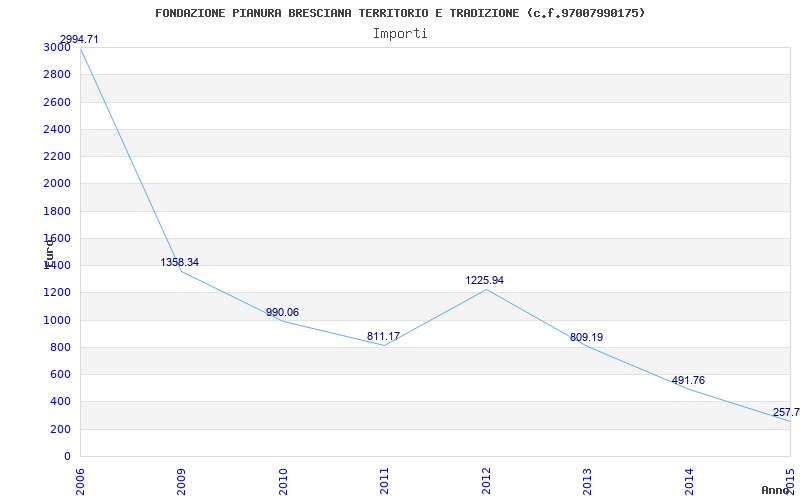This screenshot has width=800, height=500.
Task: Click the 0 y-axis tick label
Action: [67, 456]
